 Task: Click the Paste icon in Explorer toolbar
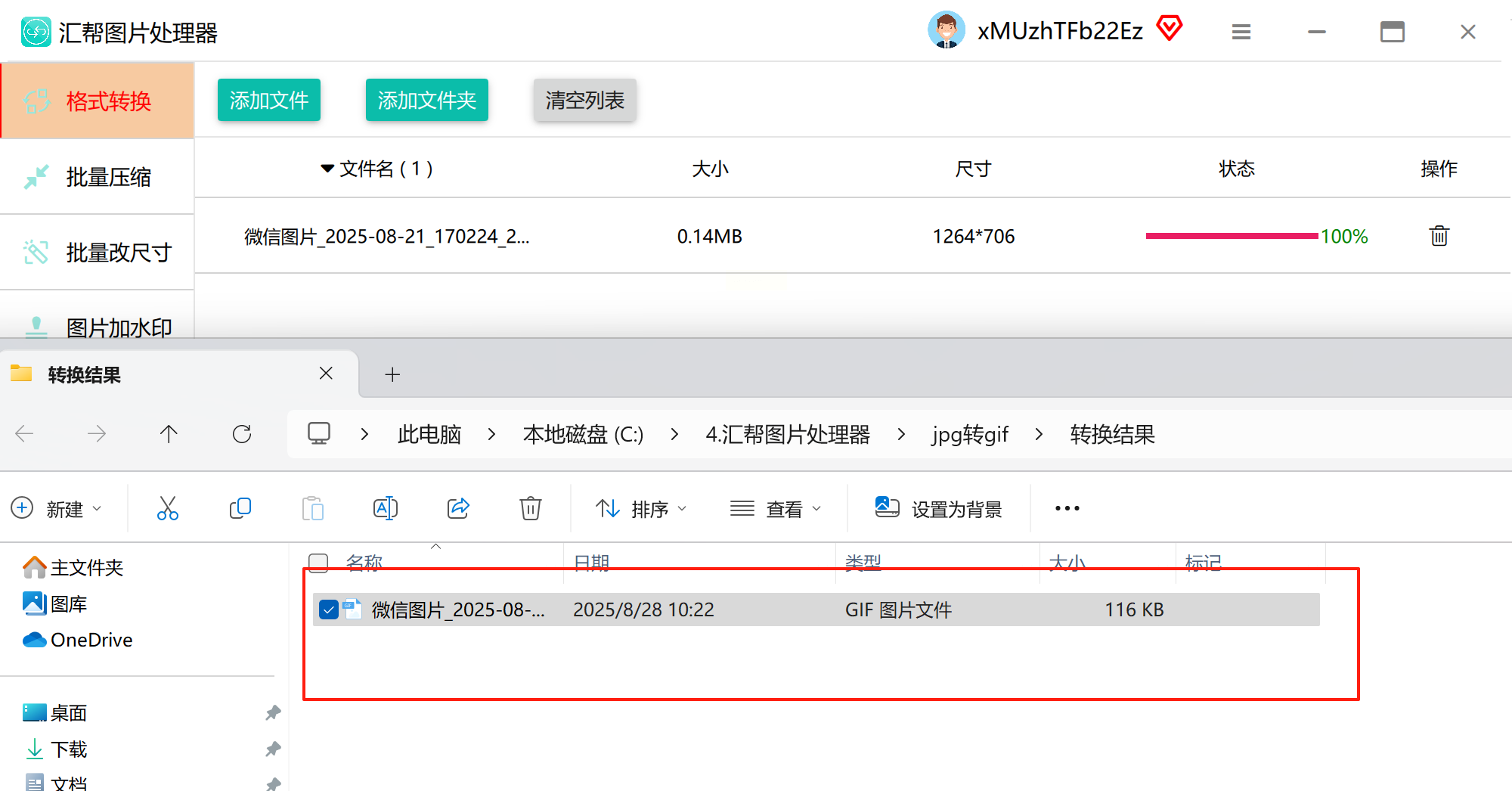(x=313, y=508)
